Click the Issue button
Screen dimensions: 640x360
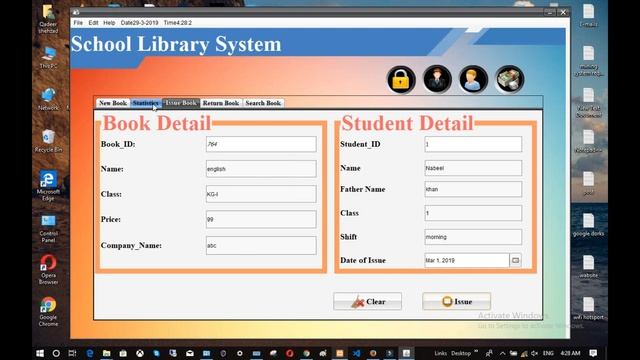(456, 302)
